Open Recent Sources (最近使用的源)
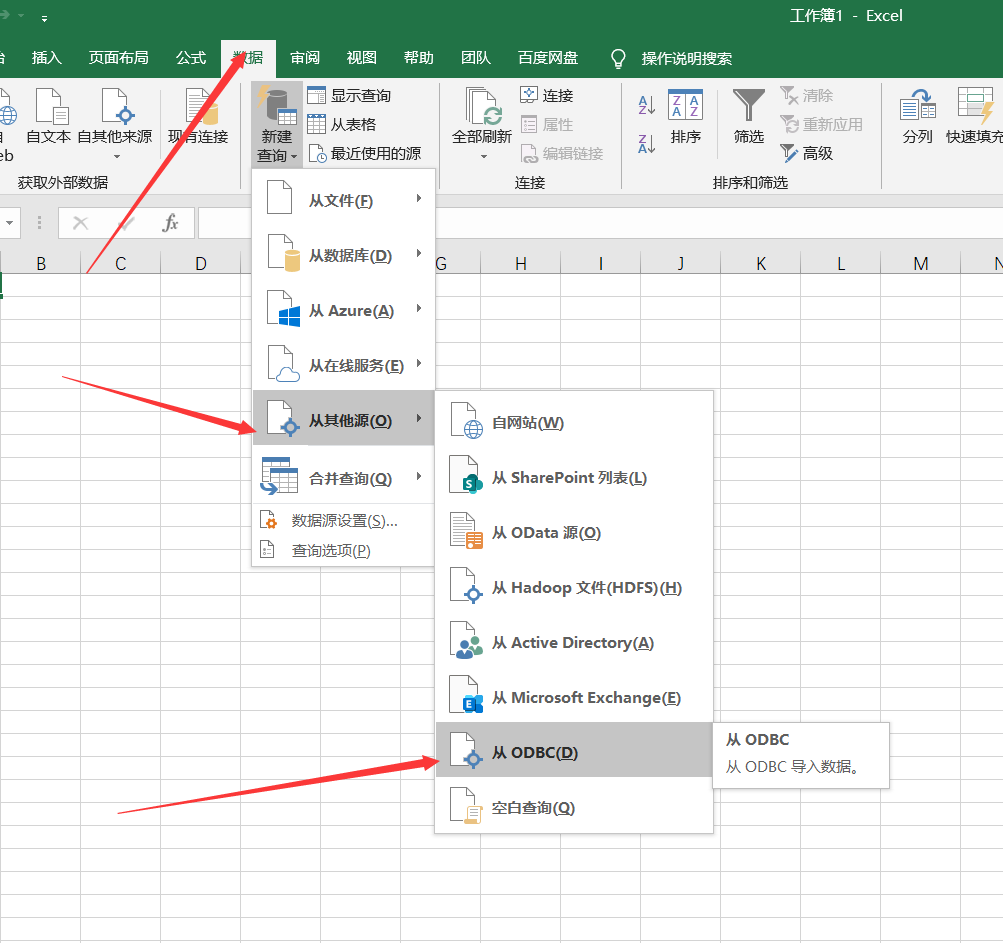 pos(365,154)
